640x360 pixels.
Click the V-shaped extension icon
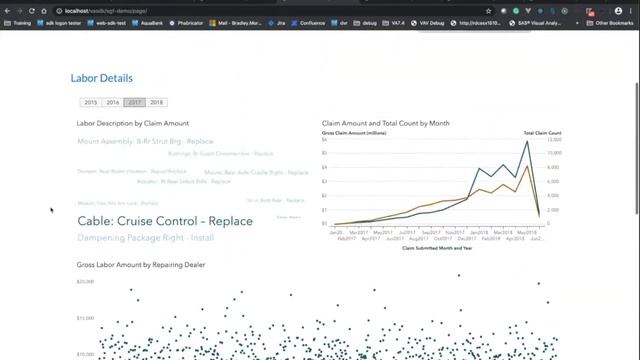528,11
